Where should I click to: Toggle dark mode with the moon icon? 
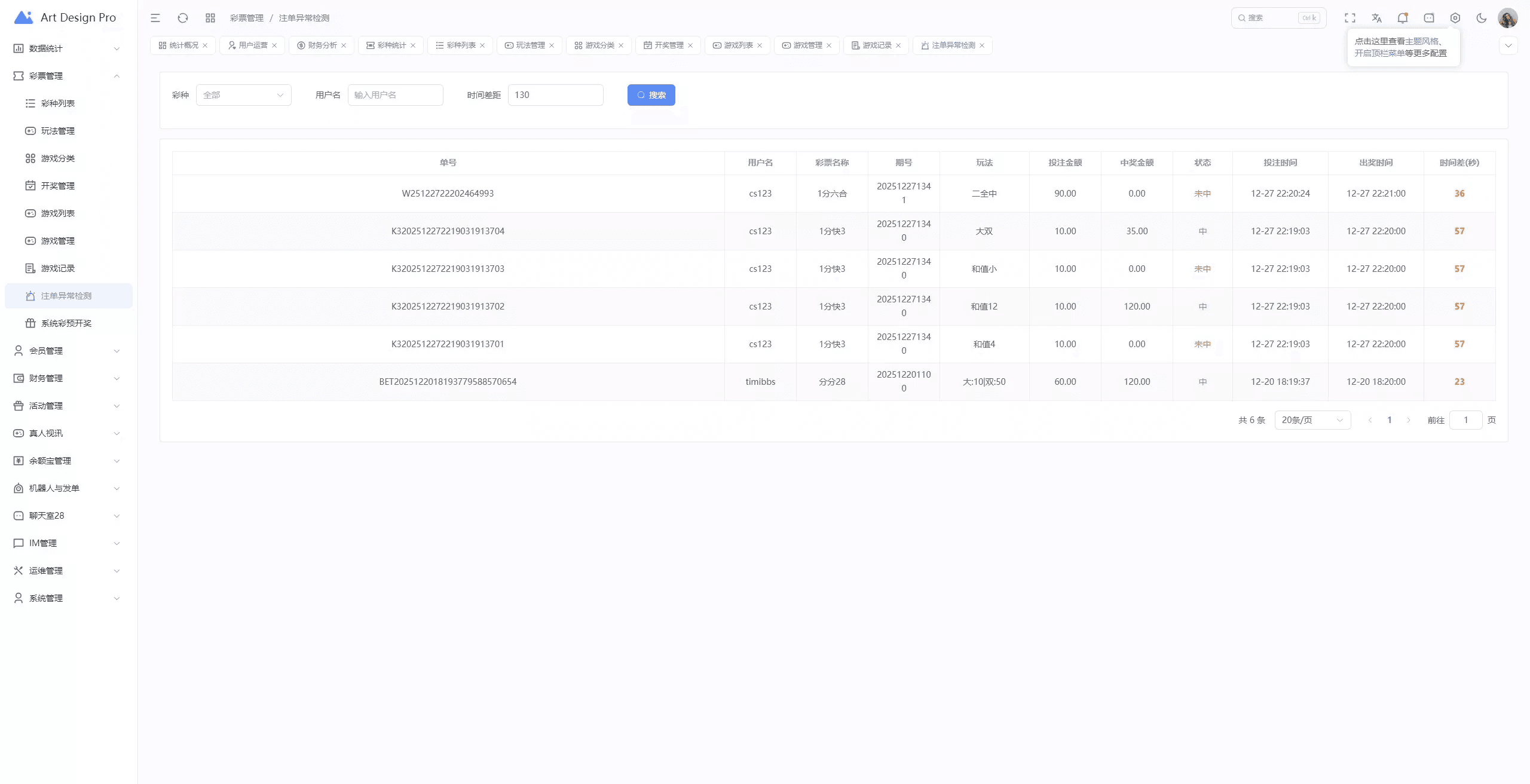tap(1481, 18)
